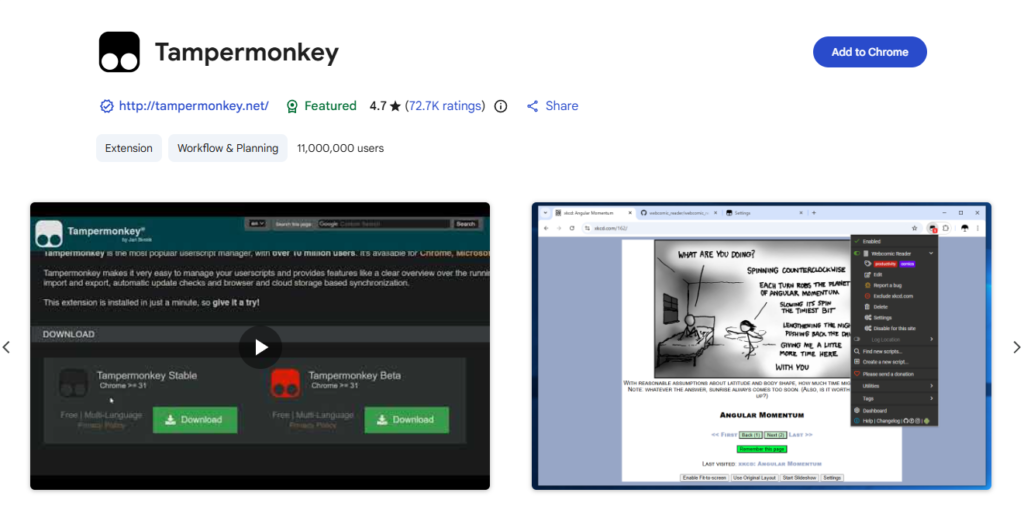Go to previous screenshot with left arrow
Screen dimensions: 1024x510
(7, 347)
